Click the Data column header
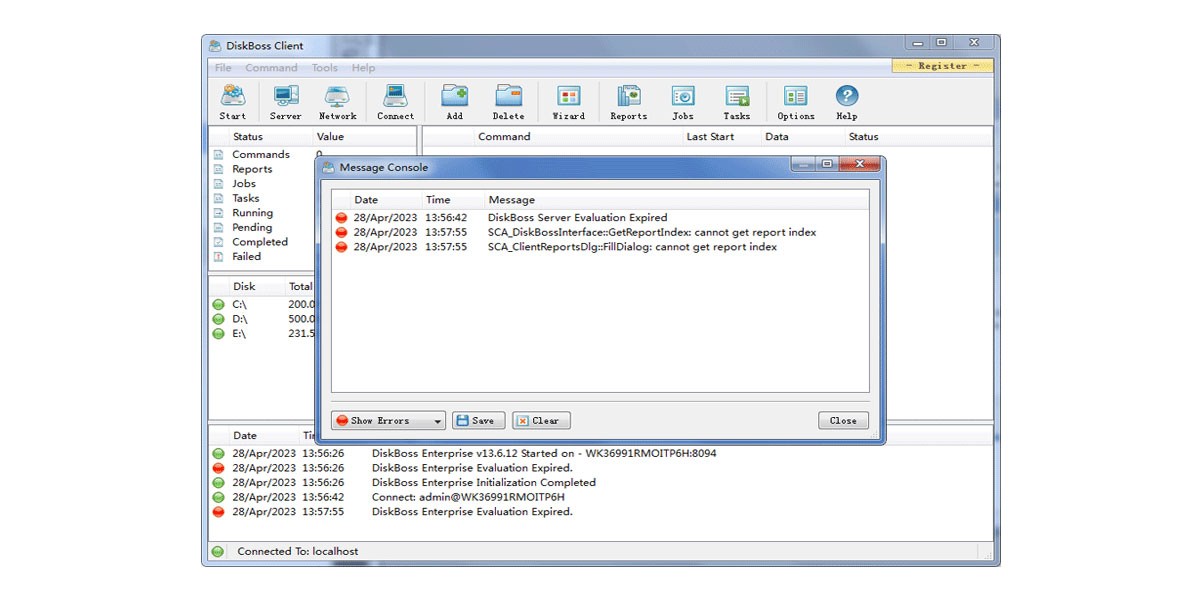Screen dimensions: 1200x600 pos(777,137)
